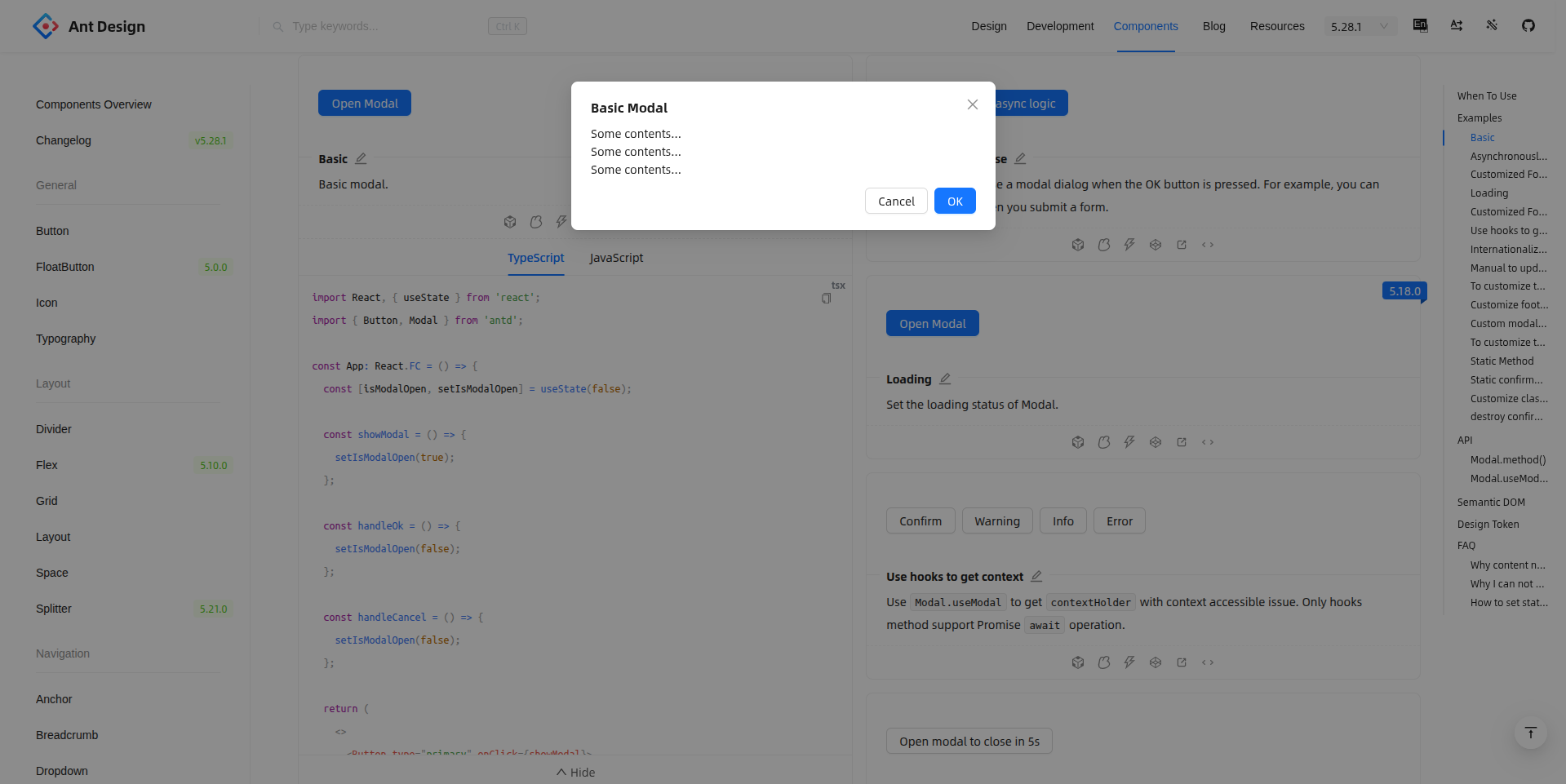Go to the Blog menu item
The image size is (1566, 784).
(x=1213, y=26)
